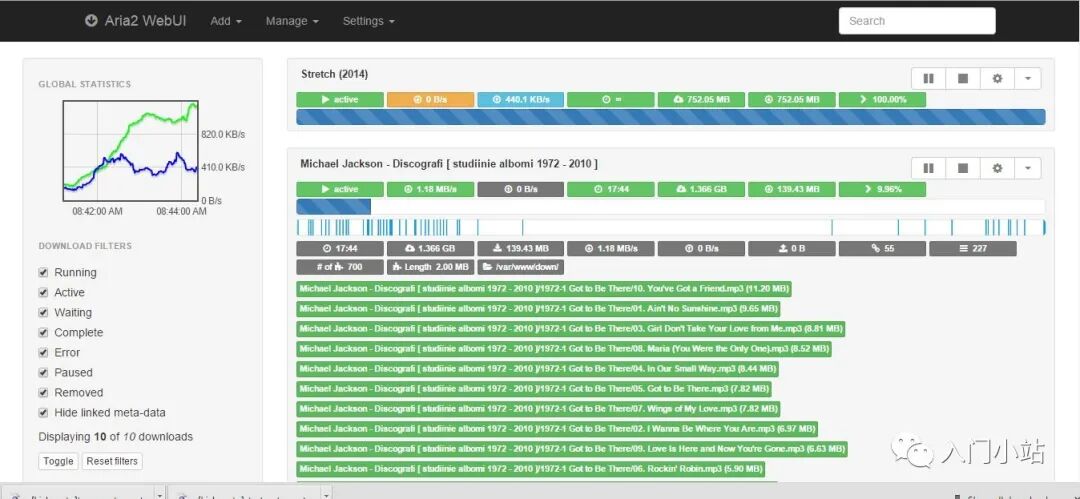Click the Stretch (2014) download title

335,74
